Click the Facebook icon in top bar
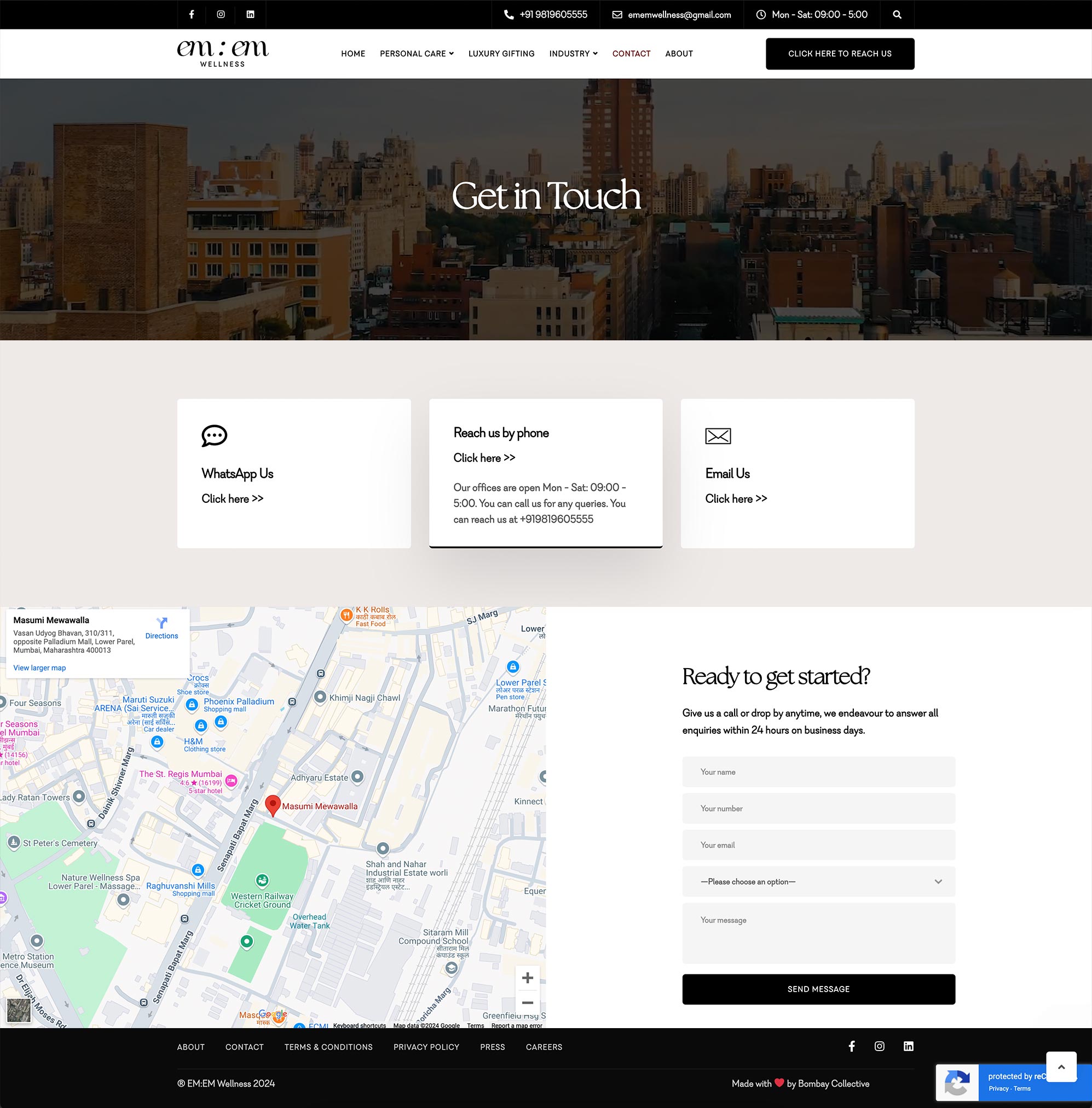The height and width of the screenshot is (1108, 1092). click(192, 14)
